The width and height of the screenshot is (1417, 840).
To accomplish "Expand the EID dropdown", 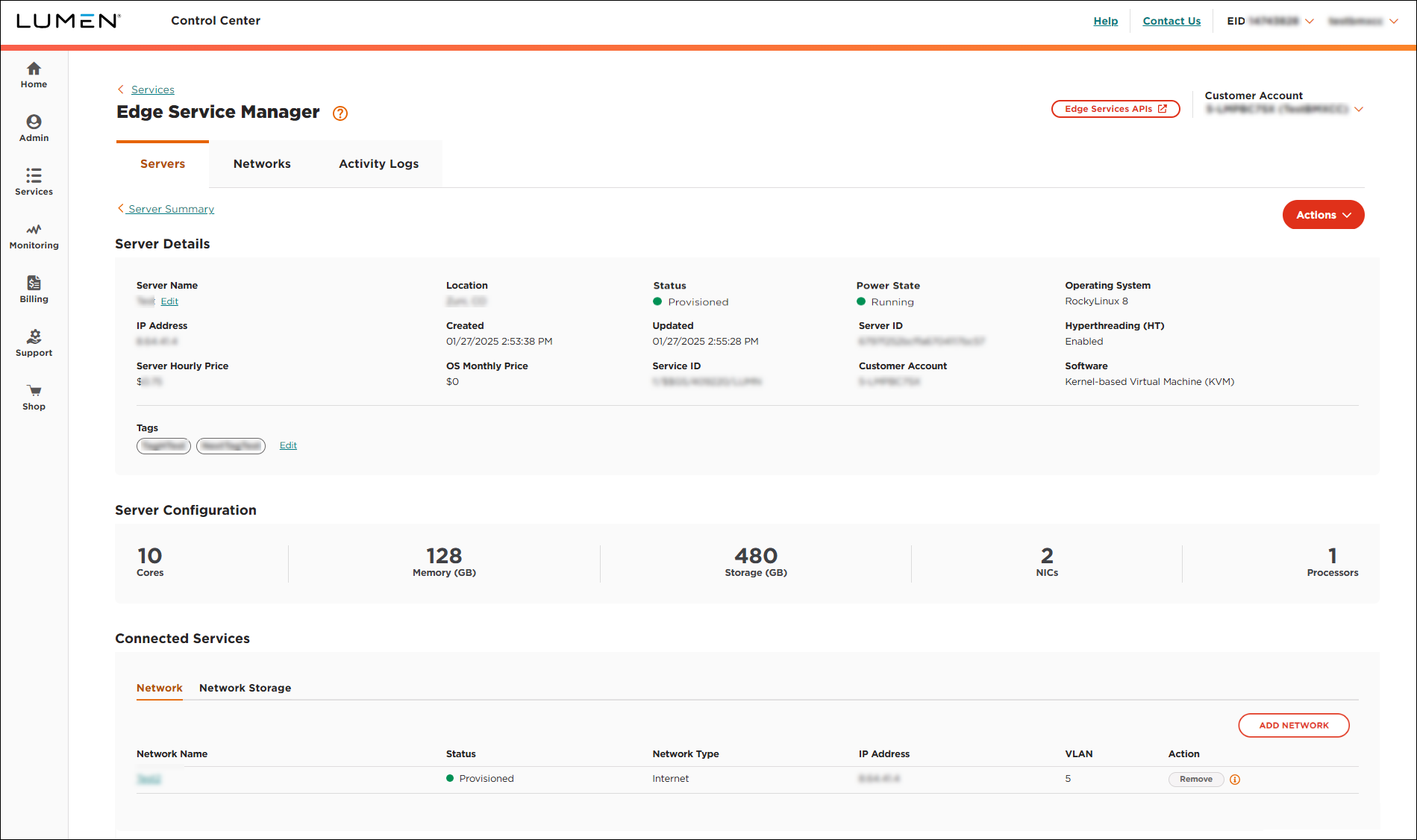I will coord(1310,21).
